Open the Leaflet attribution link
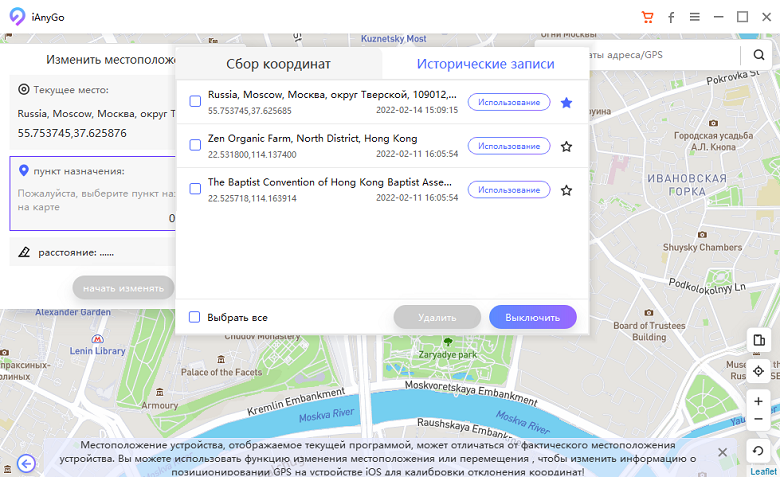 (764, 471)
